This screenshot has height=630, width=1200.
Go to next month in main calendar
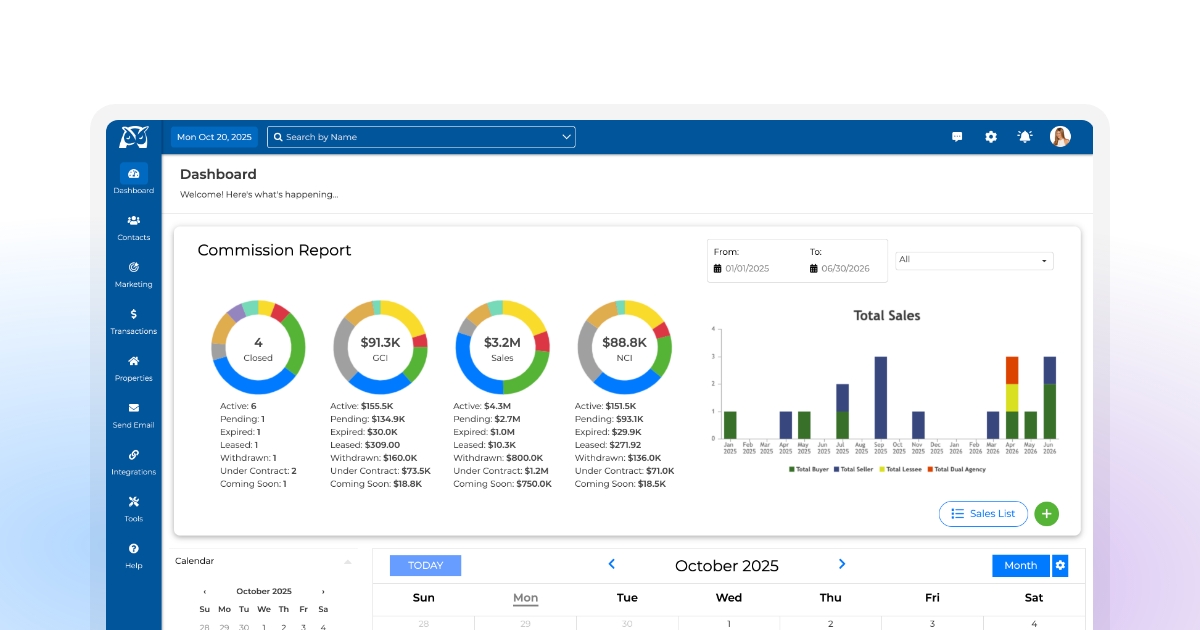[842, 565]
